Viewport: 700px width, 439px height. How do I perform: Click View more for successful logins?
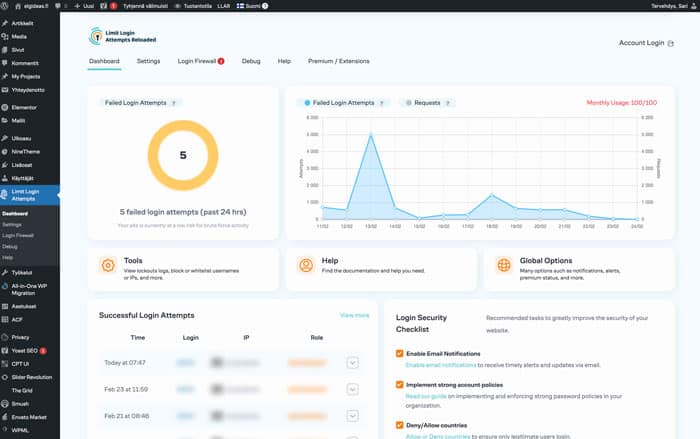pyautogui.click(x=354, y=315)
